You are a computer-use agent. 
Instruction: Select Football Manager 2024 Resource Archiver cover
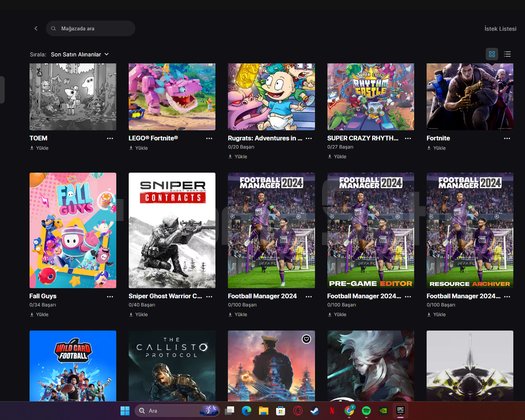[x=470, y=230]
